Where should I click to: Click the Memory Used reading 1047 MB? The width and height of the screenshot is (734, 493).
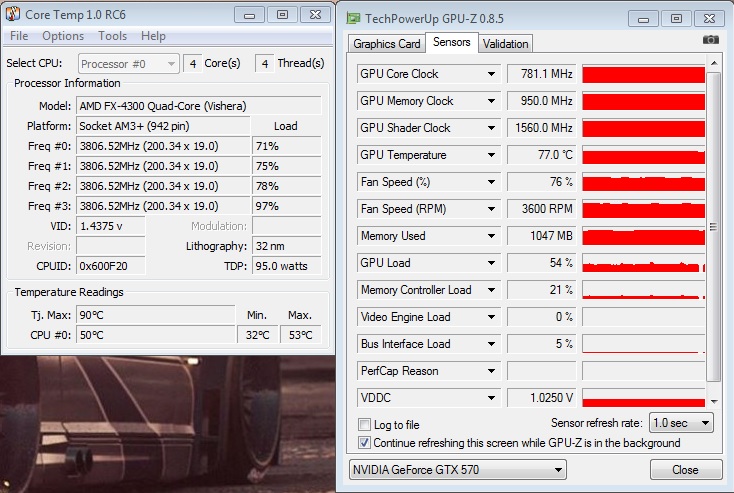click(x=542, y=236)
